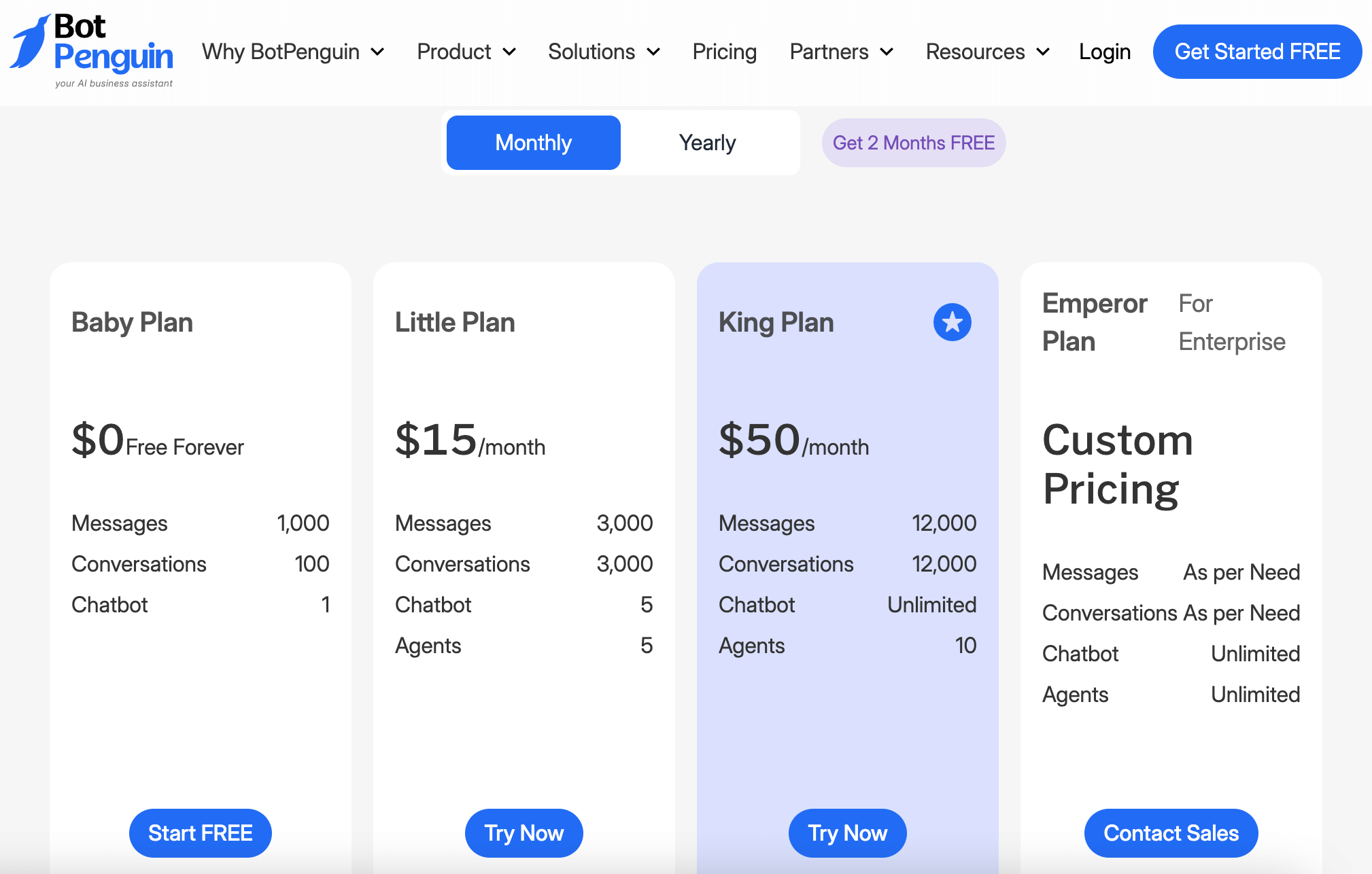Click the Baby Plan Chatbot label

click(109, 605)
